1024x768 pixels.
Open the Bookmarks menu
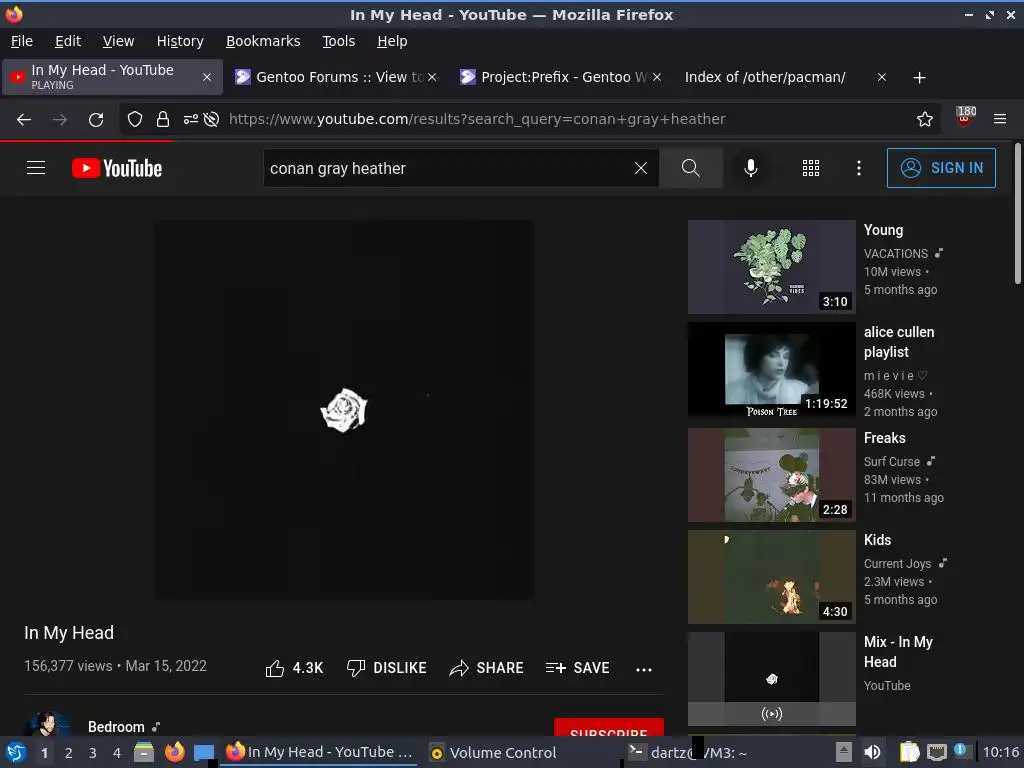[x=263, y=41]
